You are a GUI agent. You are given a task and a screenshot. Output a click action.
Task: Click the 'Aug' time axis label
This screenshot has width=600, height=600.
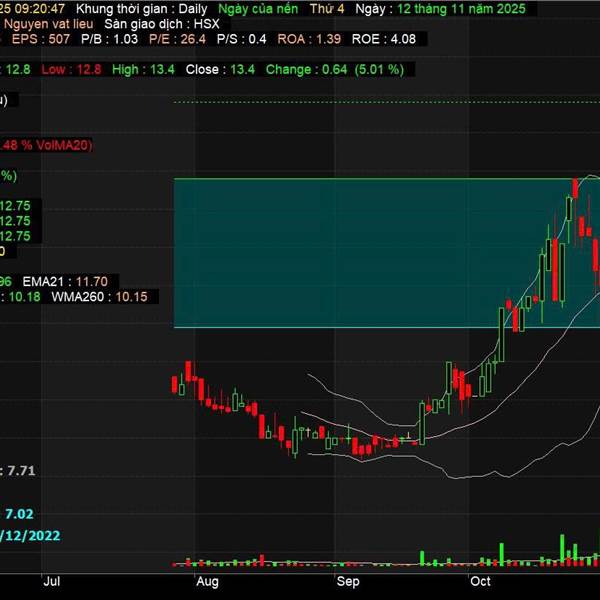click(x=207, y=582)
